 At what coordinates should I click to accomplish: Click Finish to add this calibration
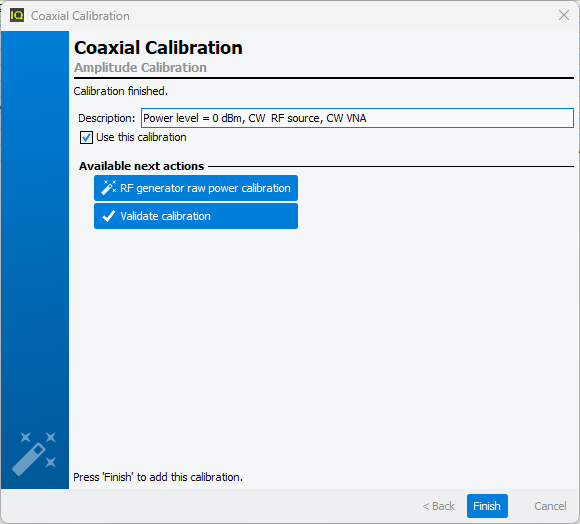click(487, 506)
